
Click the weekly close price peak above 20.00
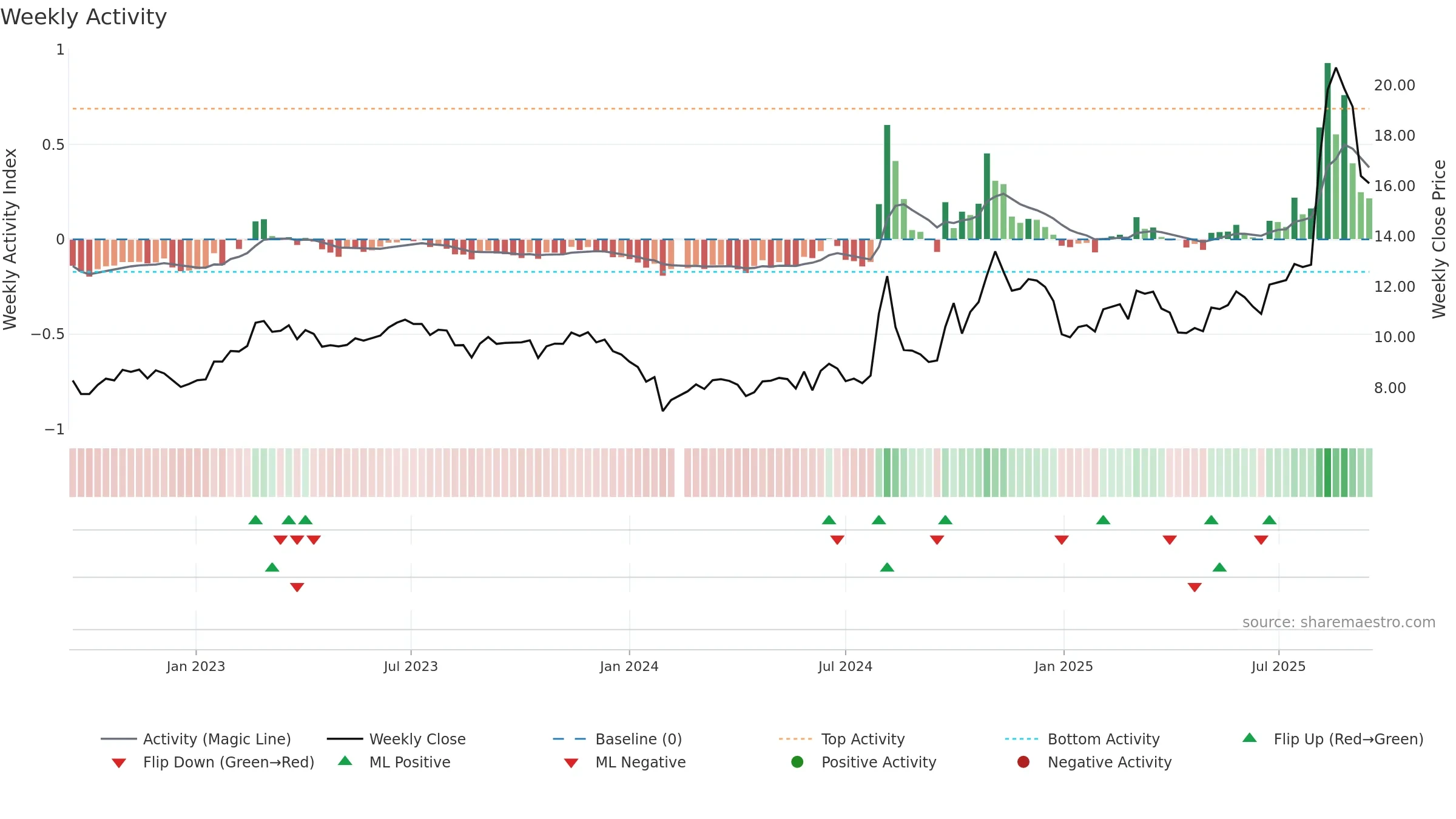click(x=1336, y=69)
